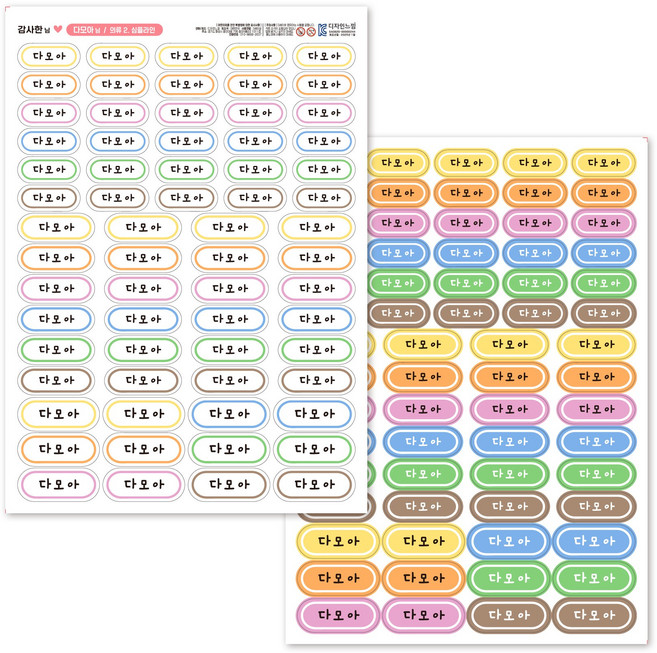The image size is (657, 653).
Task: Choose the rightmost large blue outlined sticker, white sheet
Action: [314, 414]
